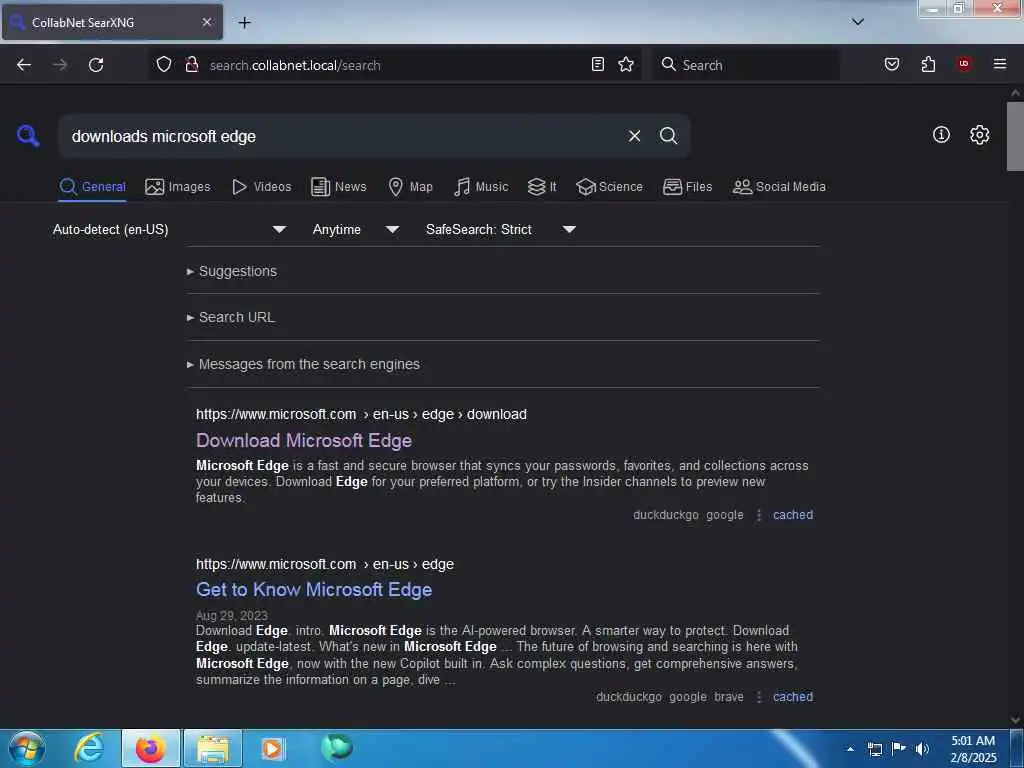Click the SearXNG logo magnifier icon
Screen dimensions: 1024x768
[28, 136]
